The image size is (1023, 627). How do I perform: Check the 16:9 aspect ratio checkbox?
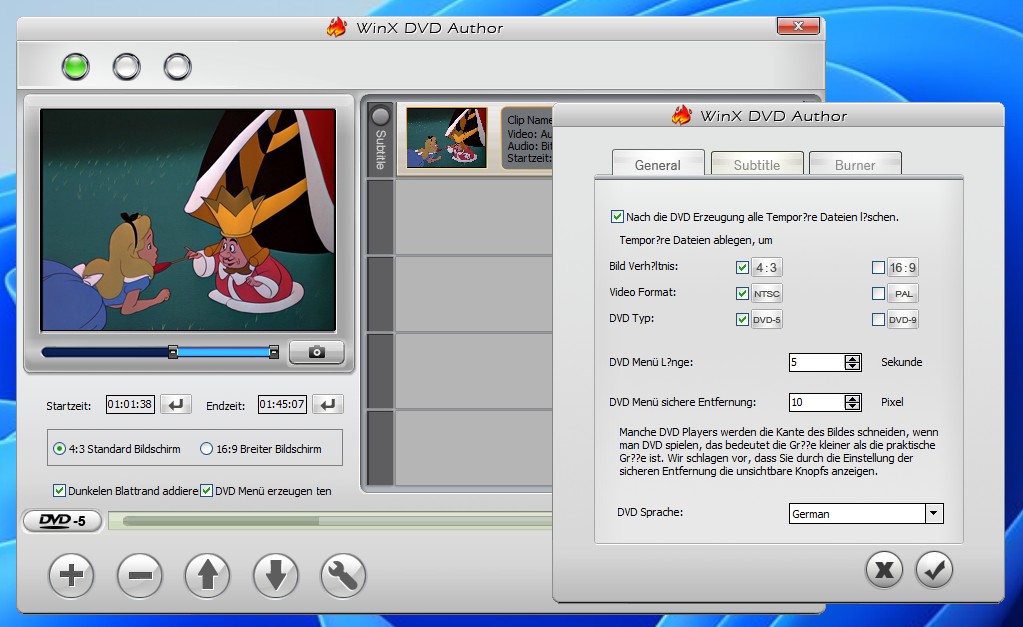(x=878, y=268)
